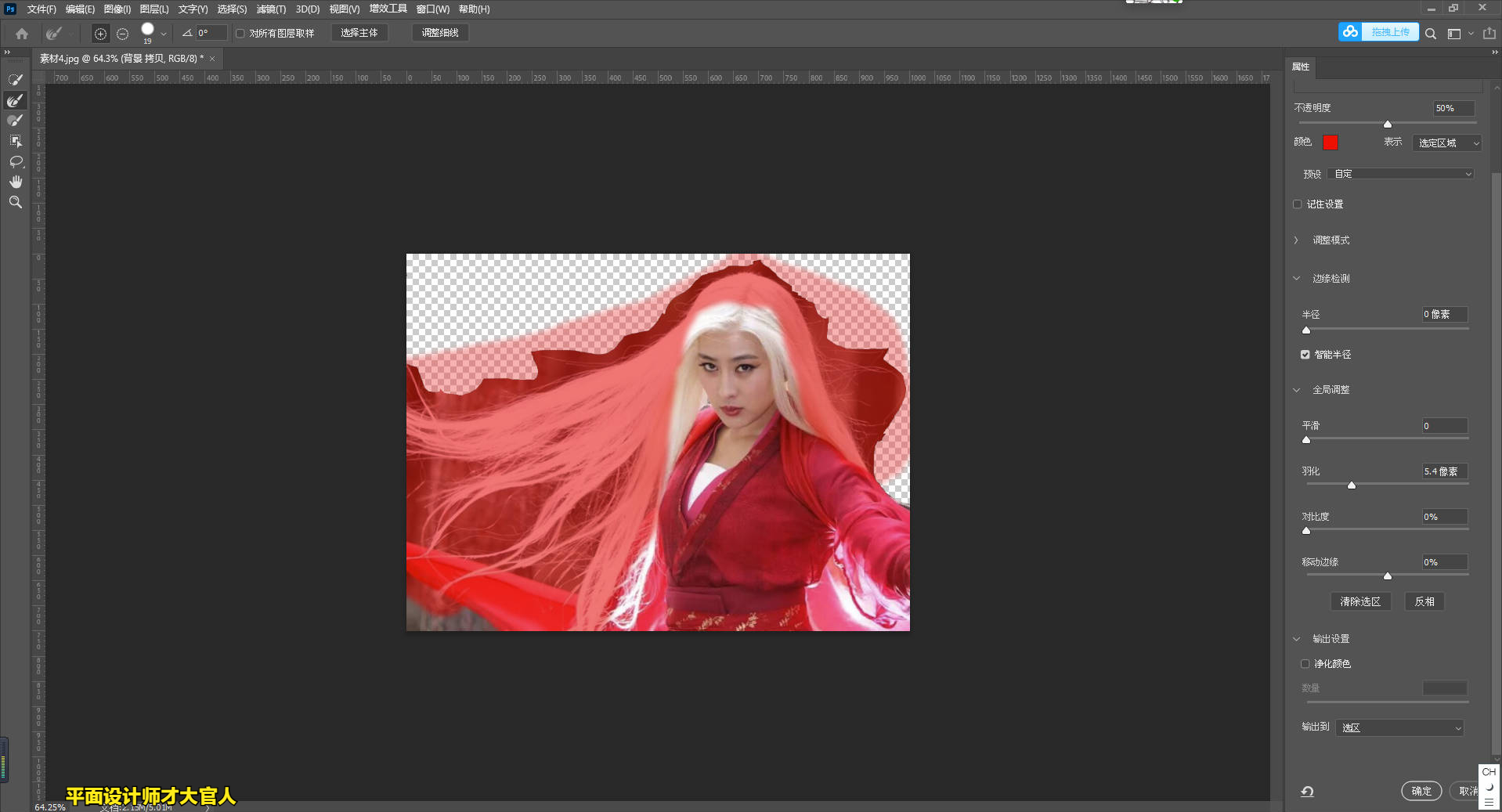This screenshot has height=812, width=1502.
Task: Enable 对所有图层取样 checkbox
Action: click(240, 34)
